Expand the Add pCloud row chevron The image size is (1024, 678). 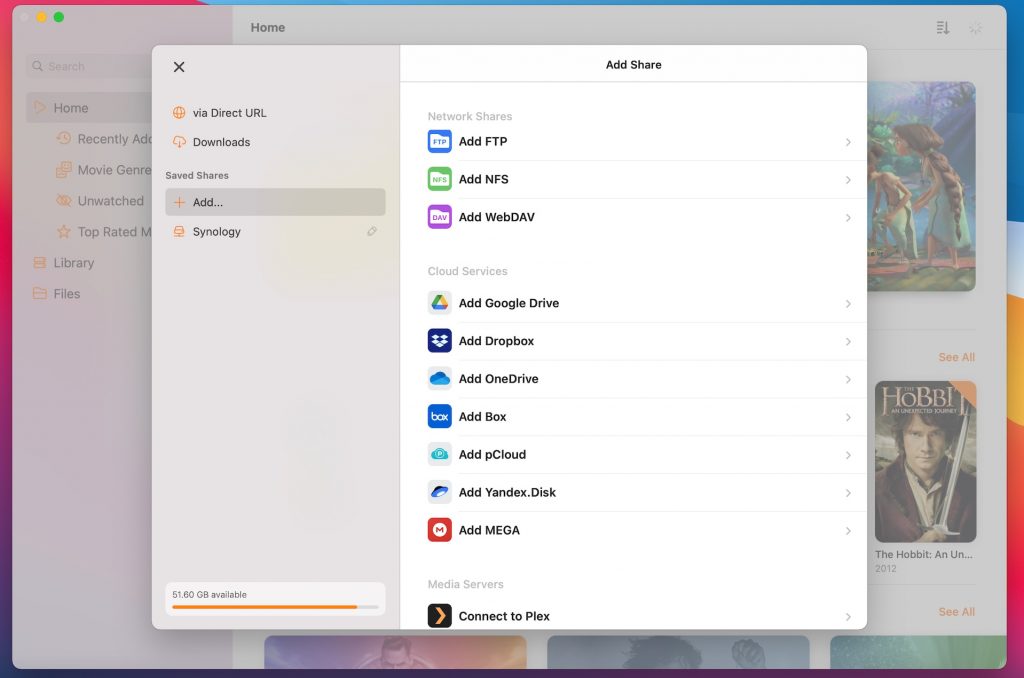[848, 455]
